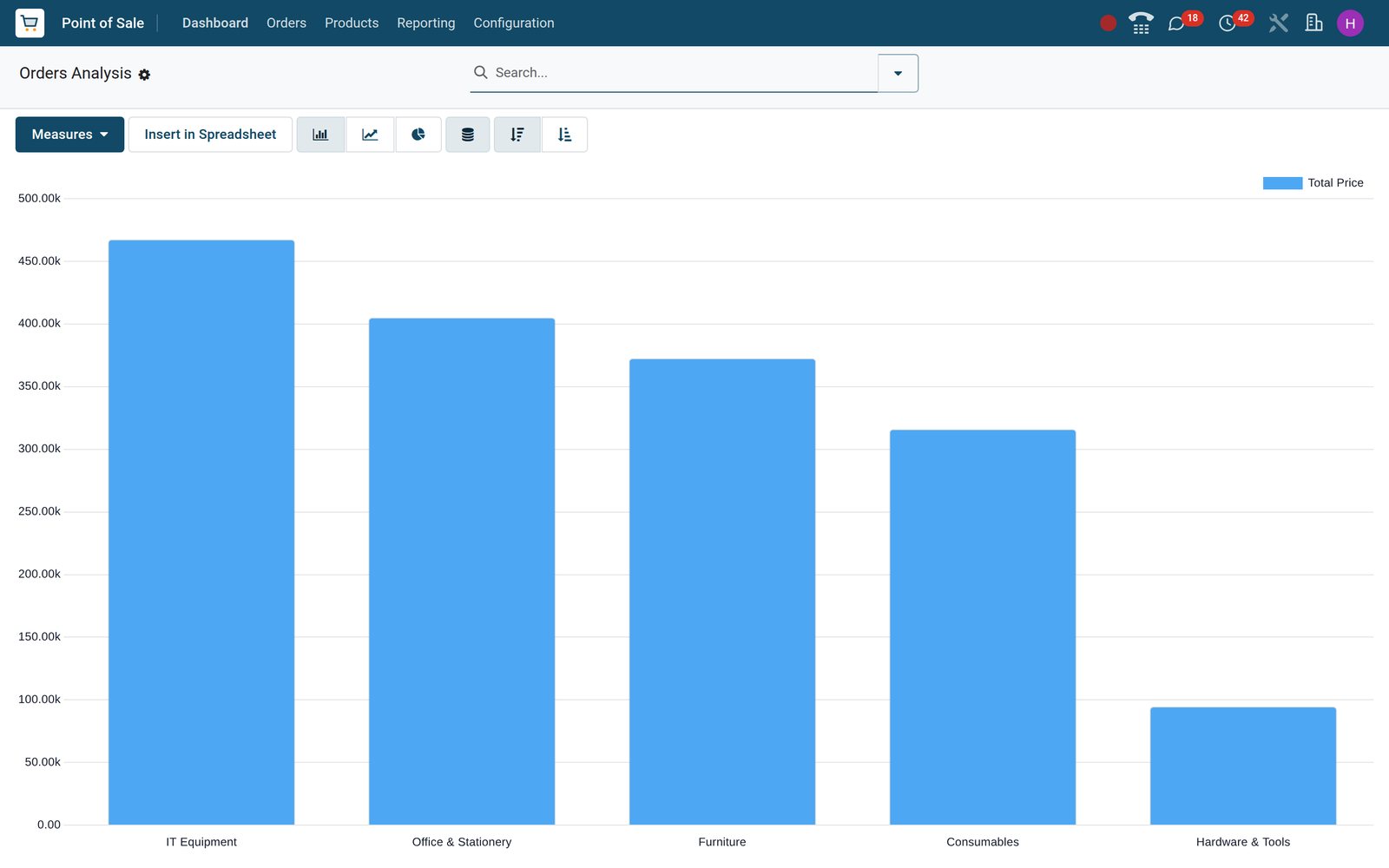Click the gear icon next to Orders Analysis
This screenshot has height=868, width=1389.
(144, 75)
